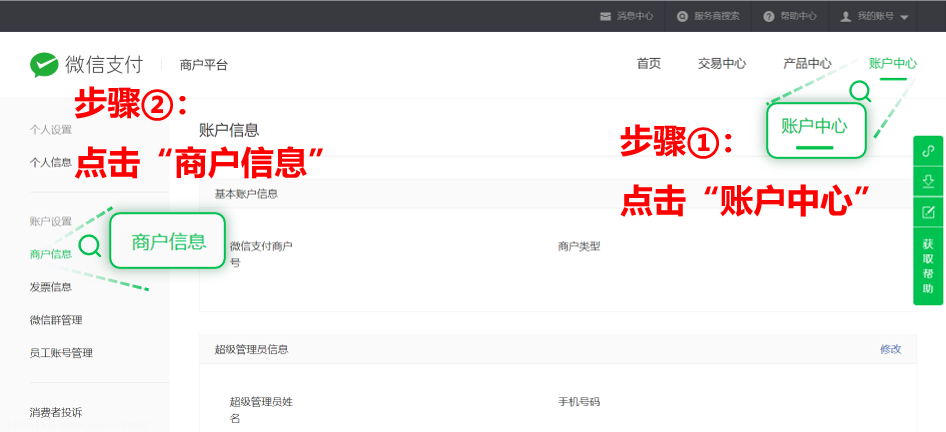
Task: Select the 账户中心 navigation tab
Action: pyautogui.click(x=892, y=64)
